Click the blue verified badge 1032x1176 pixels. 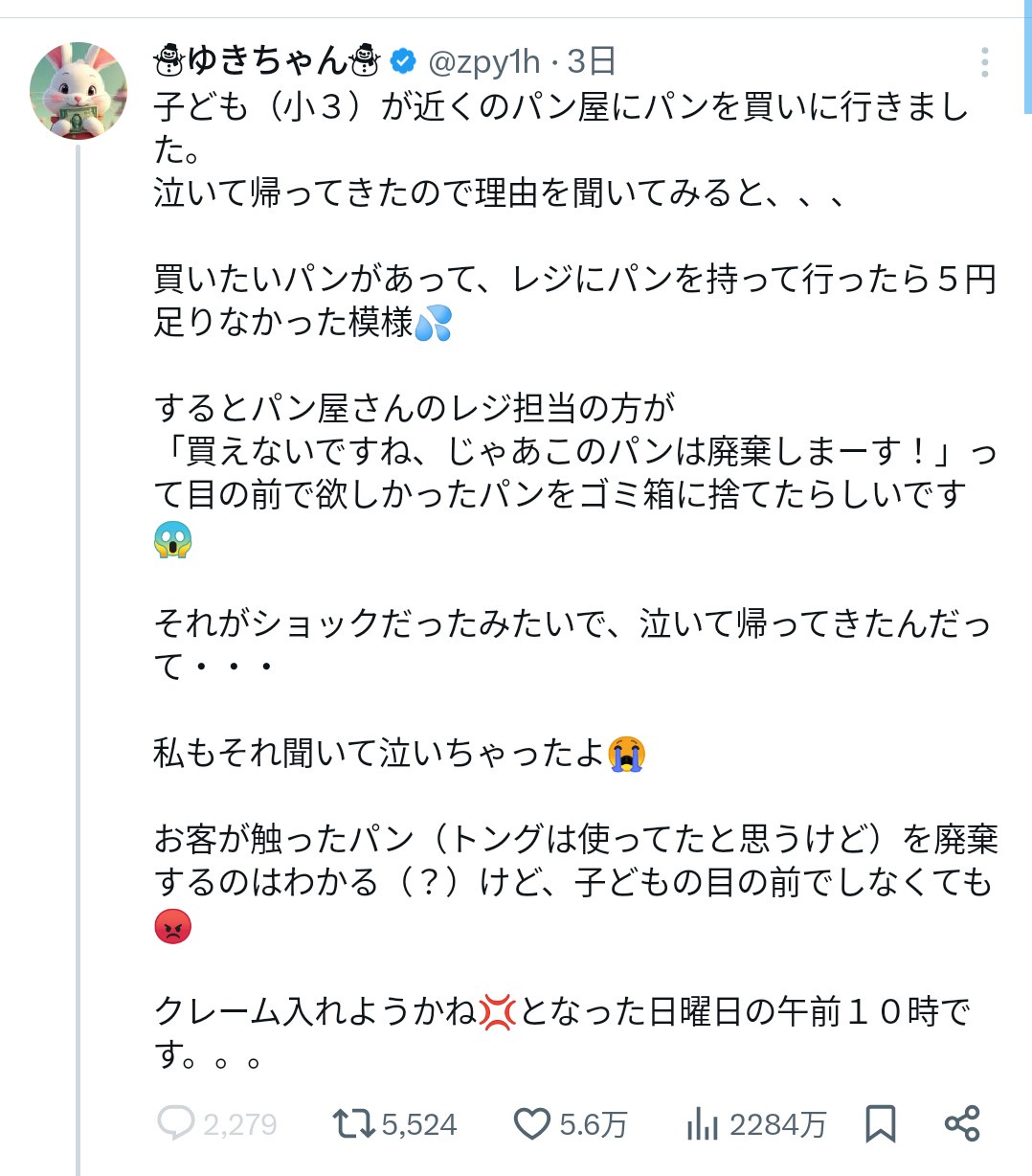(x=403, y=62)
